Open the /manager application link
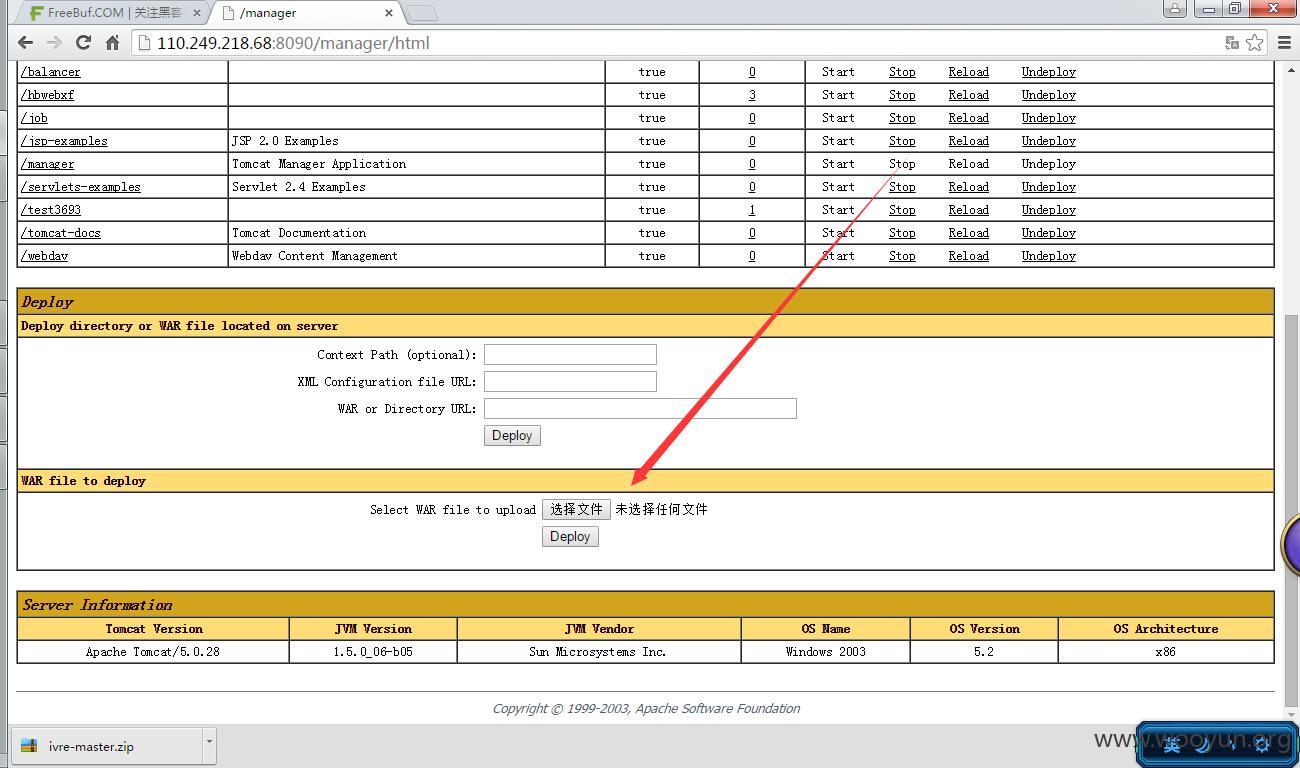 tap(48, 164)
